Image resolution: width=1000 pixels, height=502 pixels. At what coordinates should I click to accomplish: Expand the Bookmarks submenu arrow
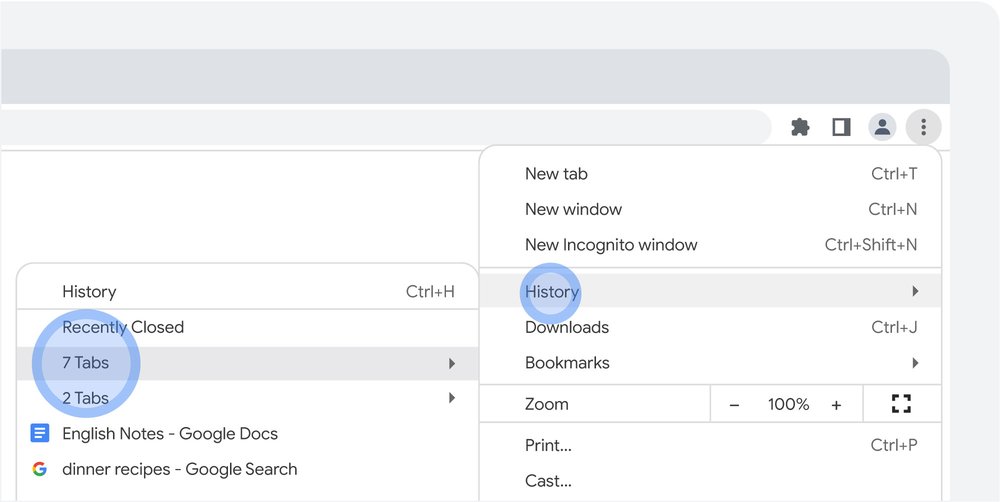tap(915, 363)
